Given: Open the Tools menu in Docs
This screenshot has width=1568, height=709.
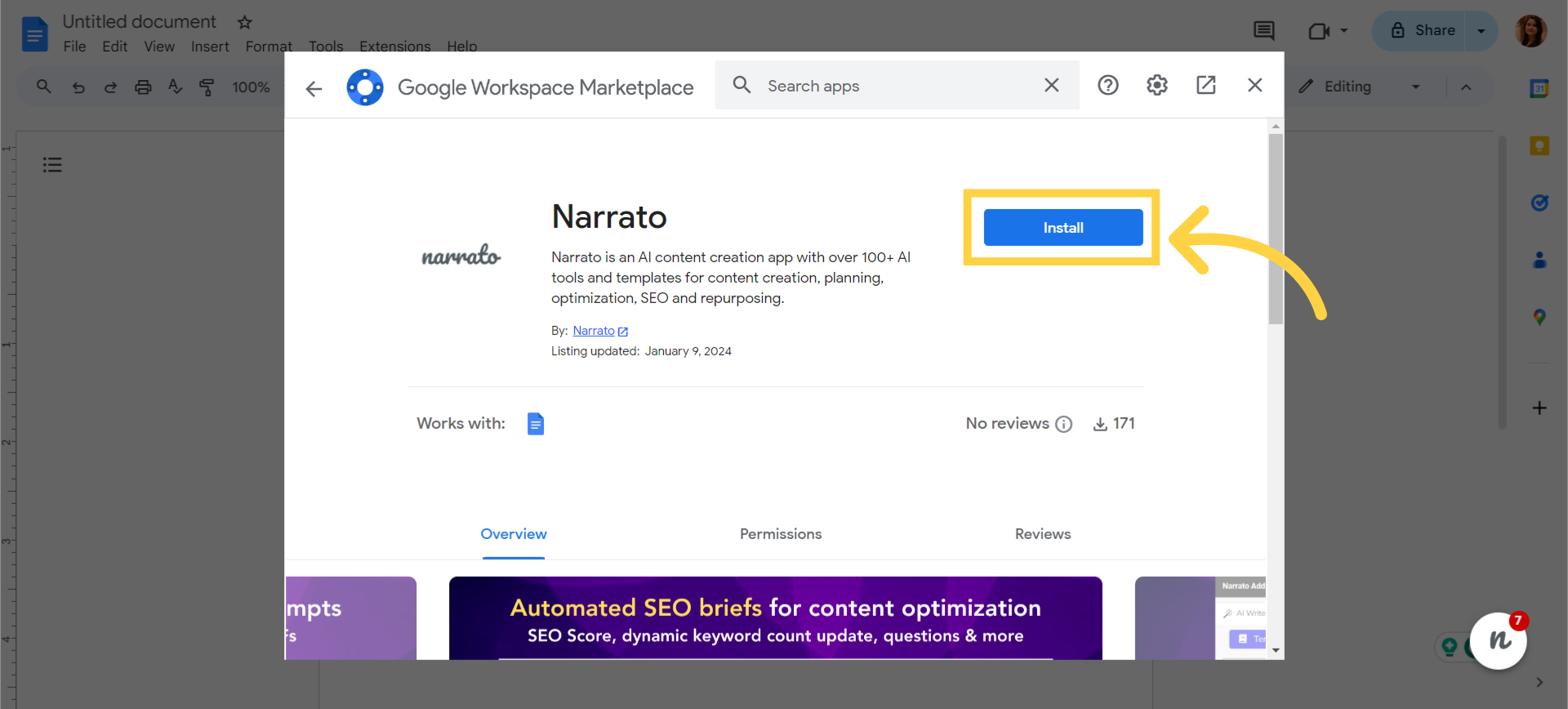Looking at the screenshot, I should point(326,47).
